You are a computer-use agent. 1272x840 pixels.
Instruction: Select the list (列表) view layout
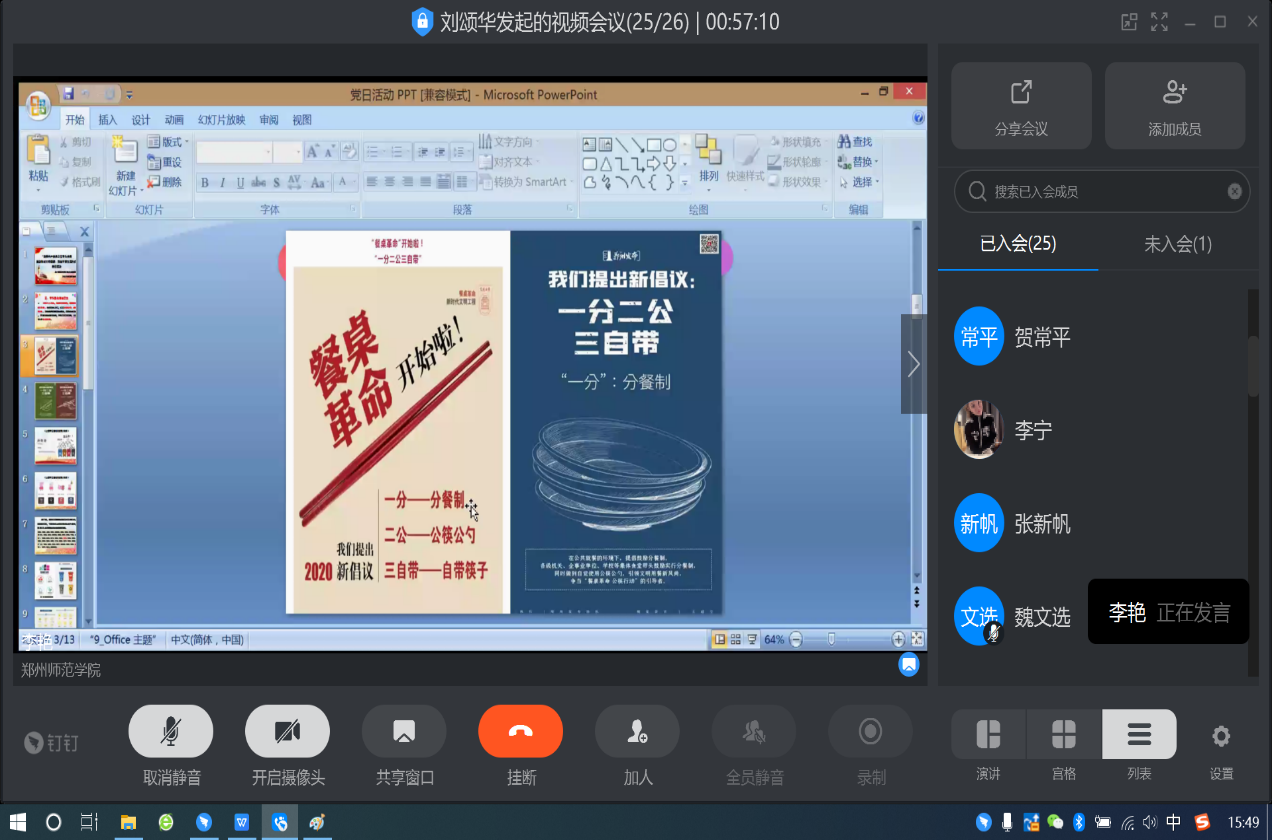(x=1139, y=735)
